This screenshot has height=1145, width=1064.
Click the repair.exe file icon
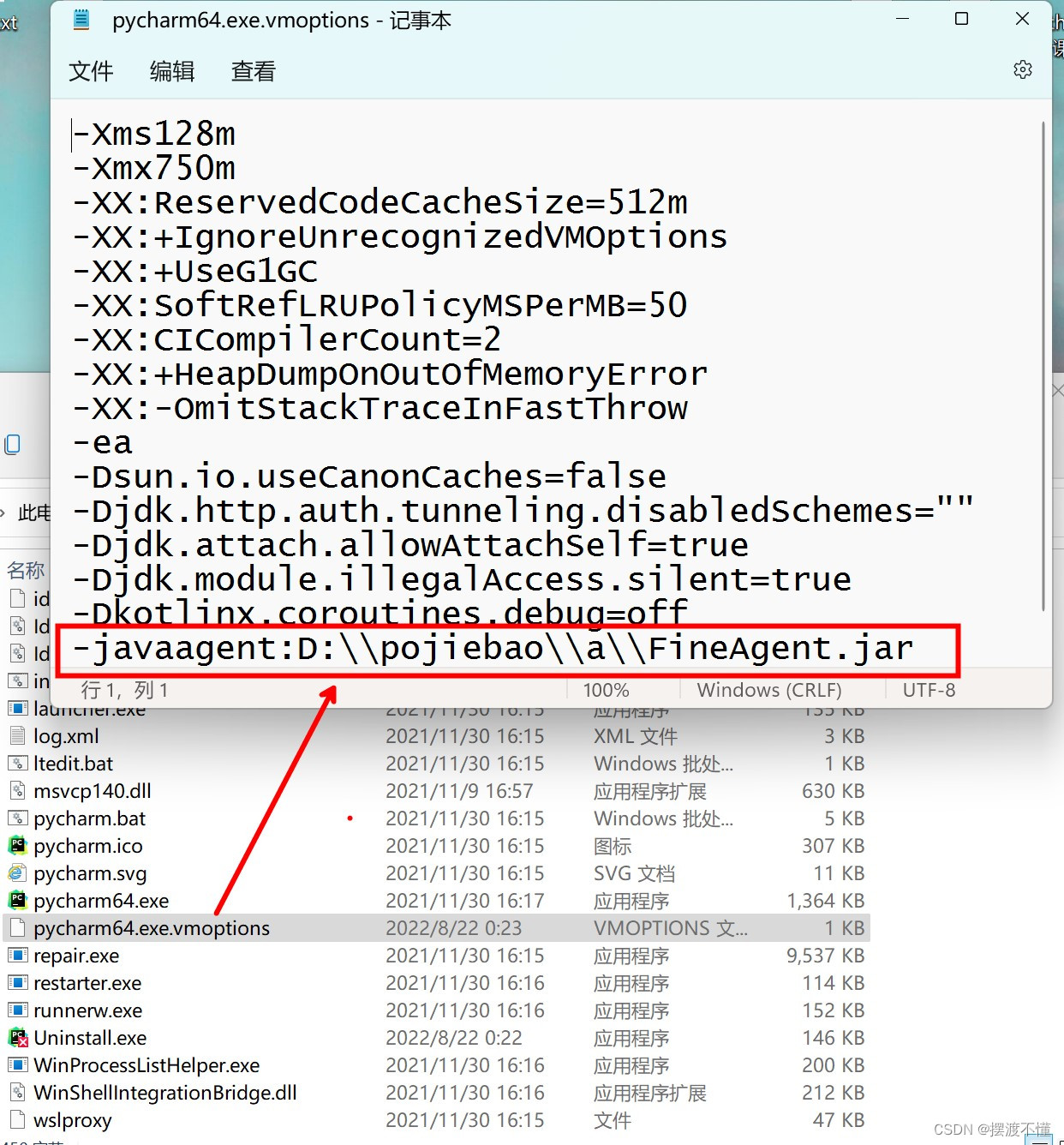[18, 956]
